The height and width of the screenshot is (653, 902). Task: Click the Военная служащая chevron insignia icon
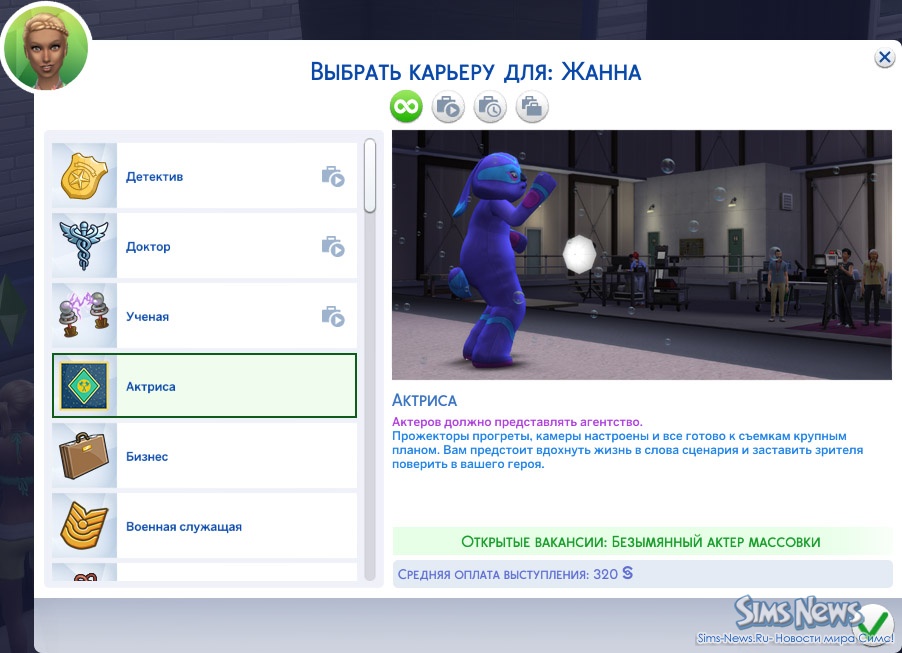pyautogui.click(x=85, y=527)
